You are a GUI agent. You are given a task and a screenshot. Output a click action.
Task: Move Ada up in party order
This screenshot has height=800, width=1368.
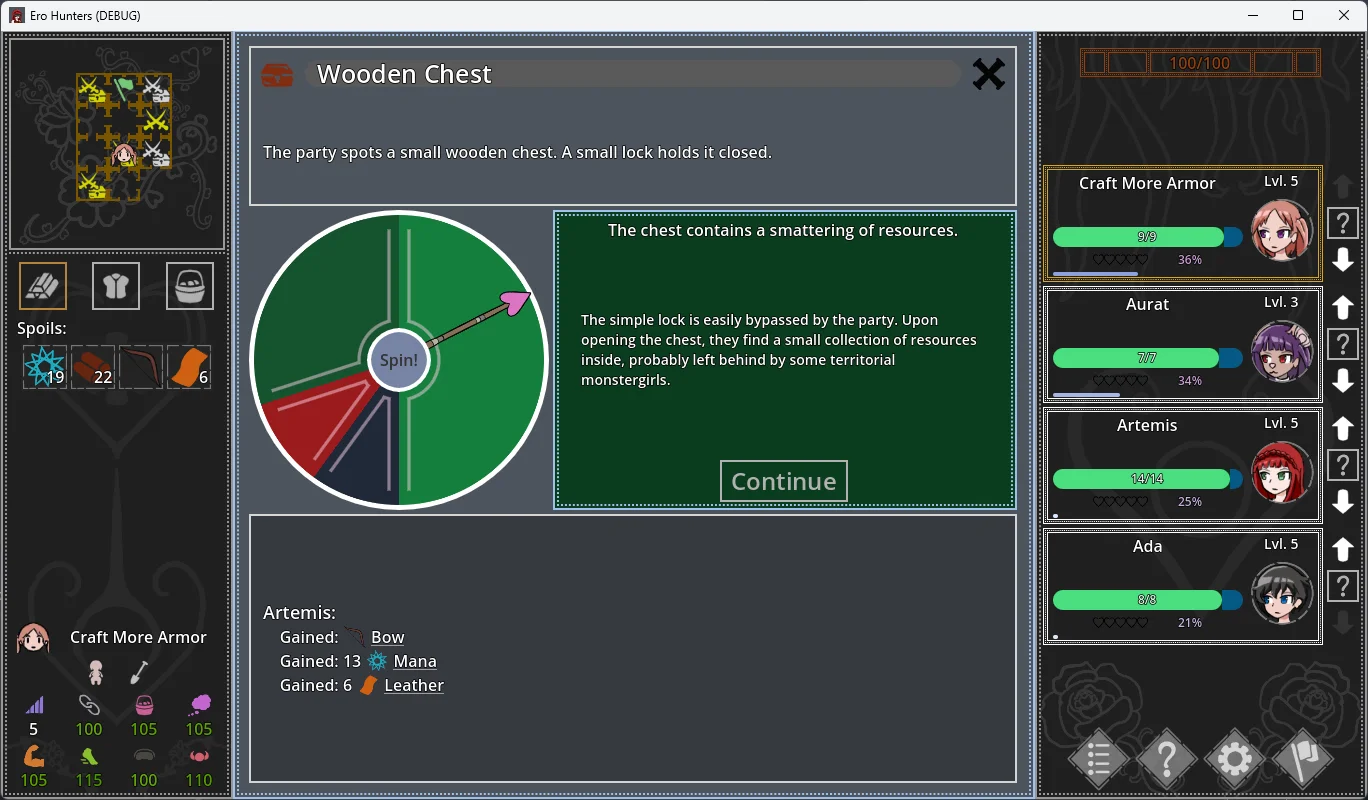(x=1343, y=549)
